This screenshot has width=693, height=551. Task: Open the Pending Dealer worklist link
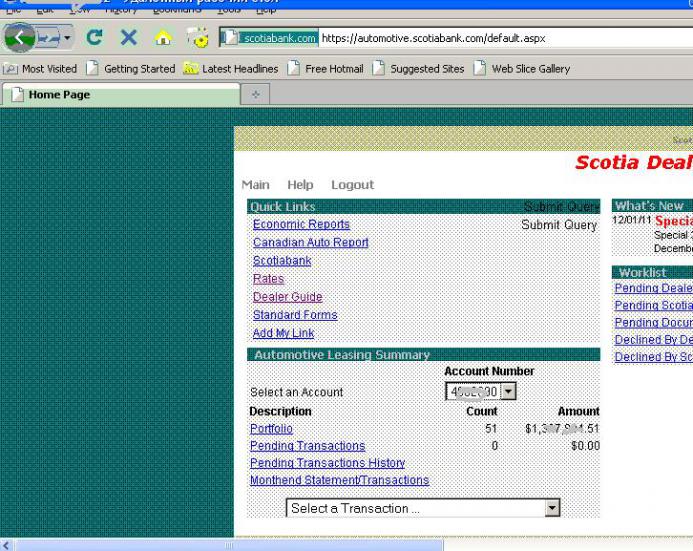pos(654,288)
